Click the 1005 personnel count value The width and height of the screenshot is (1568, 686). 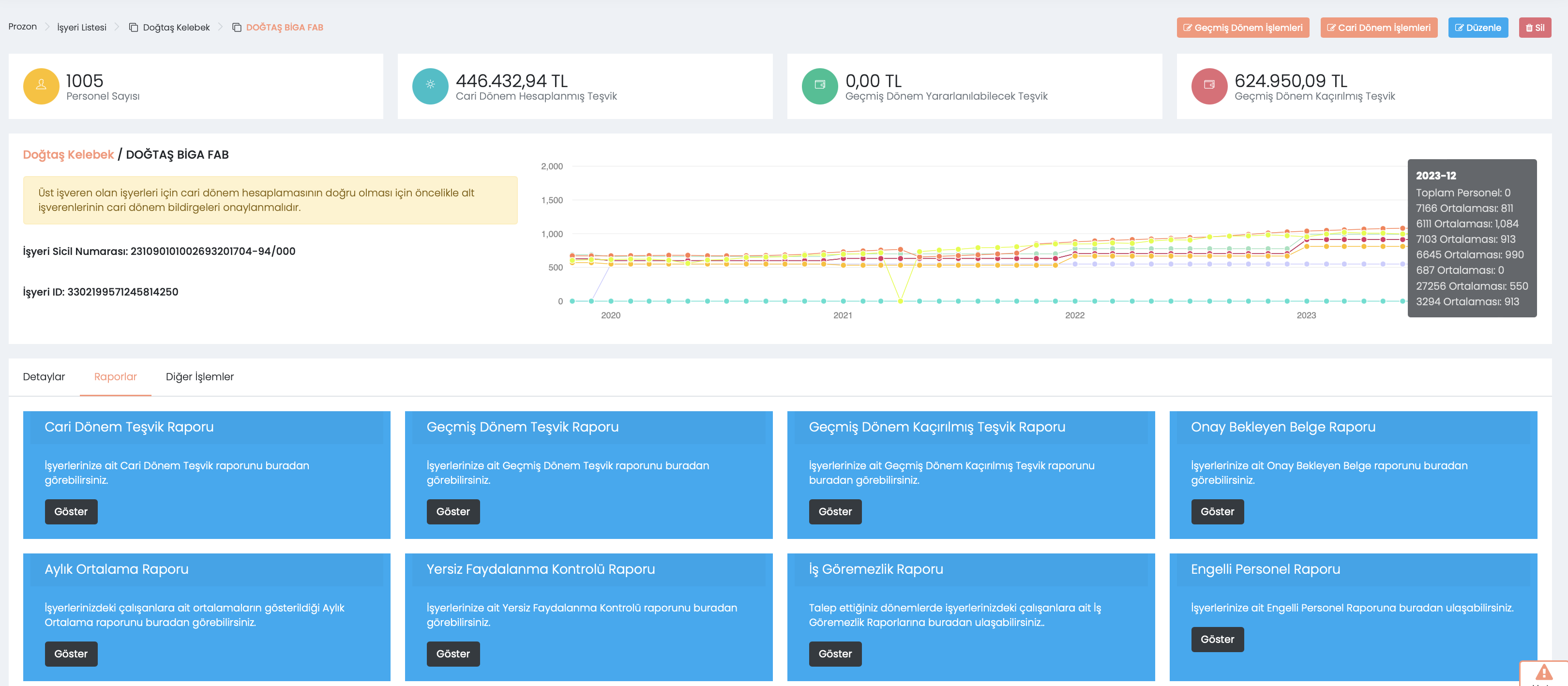85,80
